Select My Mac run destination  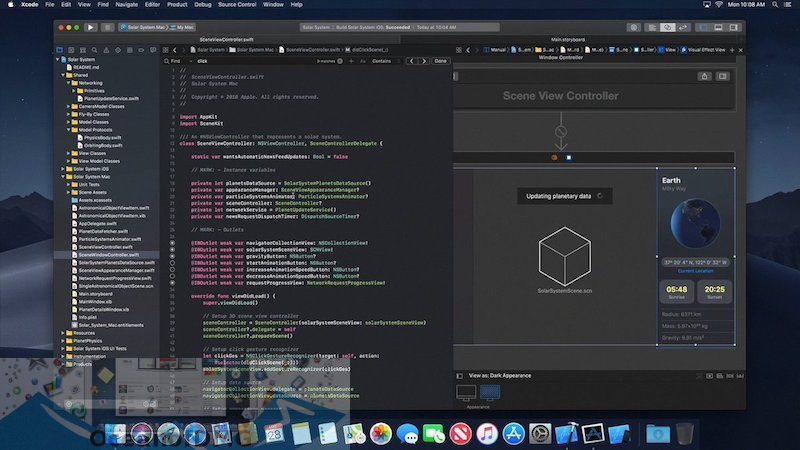click(x=183, y=27)
